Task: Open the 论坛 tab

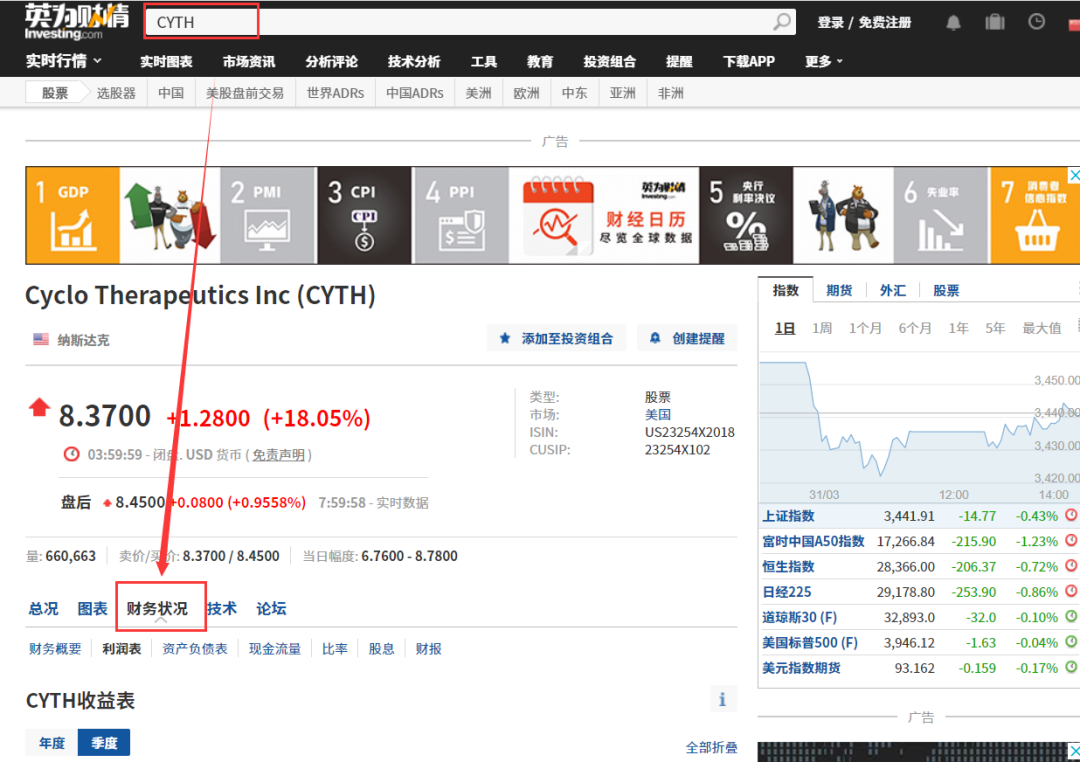Action: (x=270, y=607)
